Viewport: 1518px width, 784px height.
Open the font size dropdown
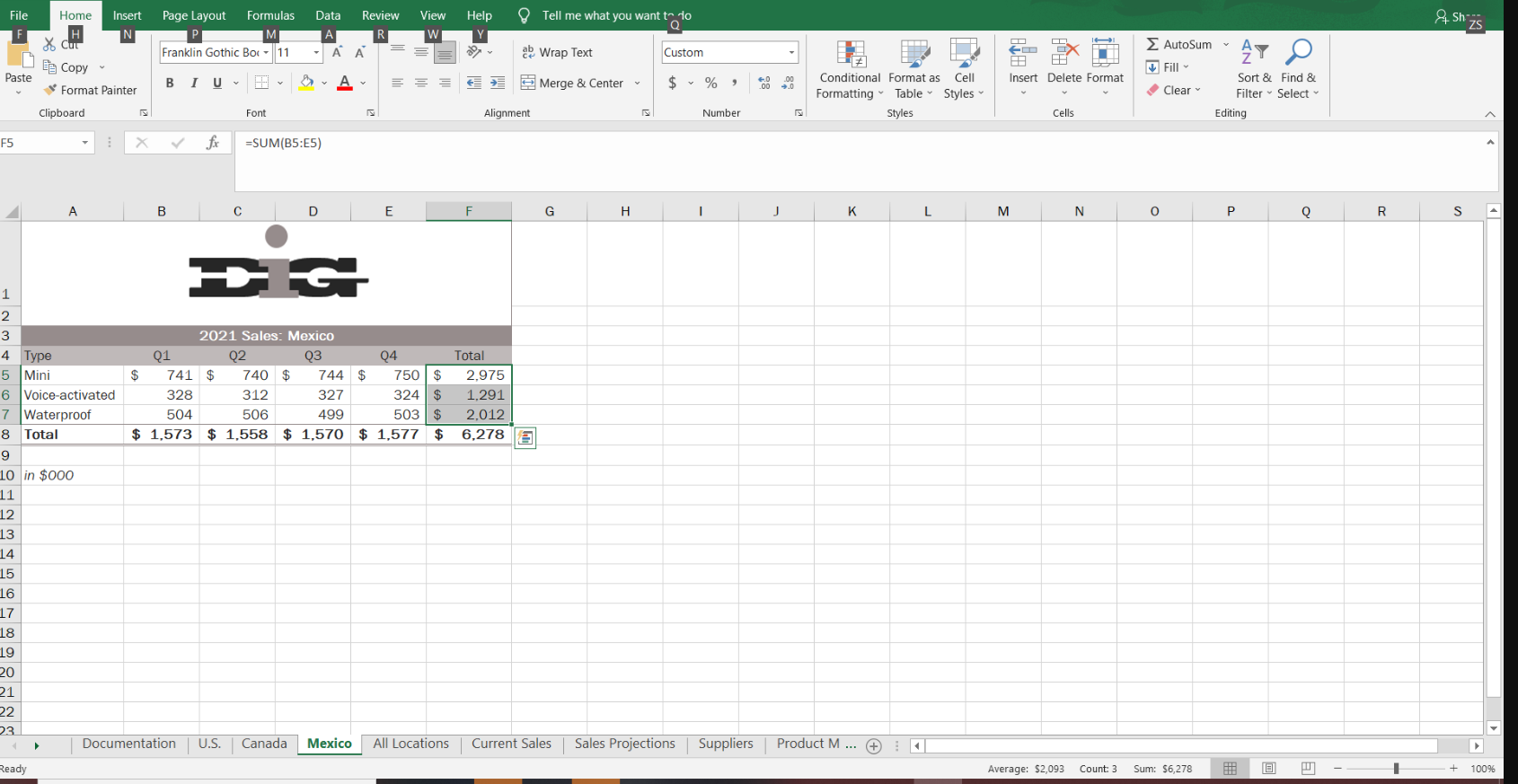tap(316, 53)
